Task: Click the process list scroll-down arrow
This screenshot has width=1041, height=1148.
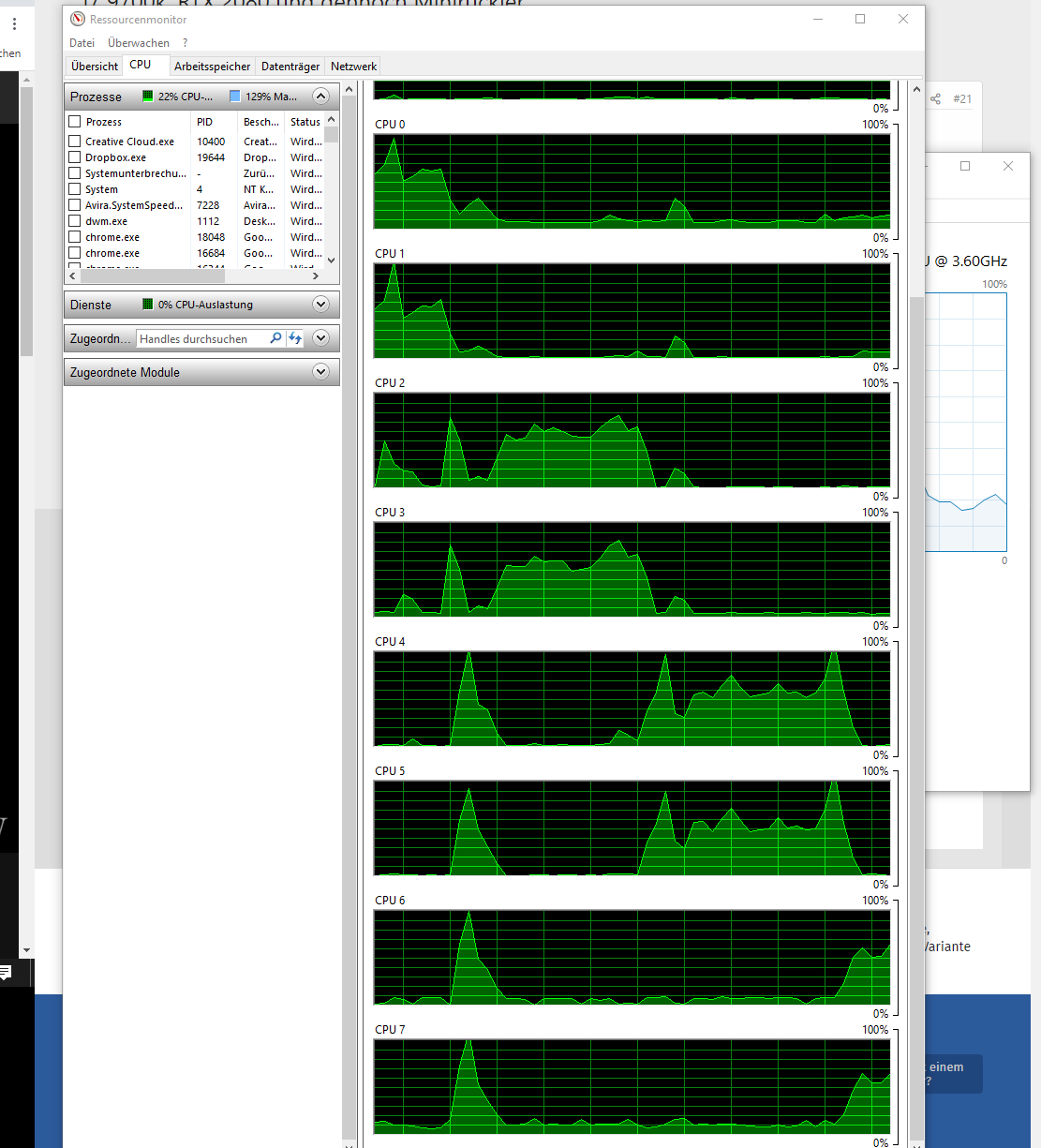Action: pyautogui.click(x=332, y=261)
